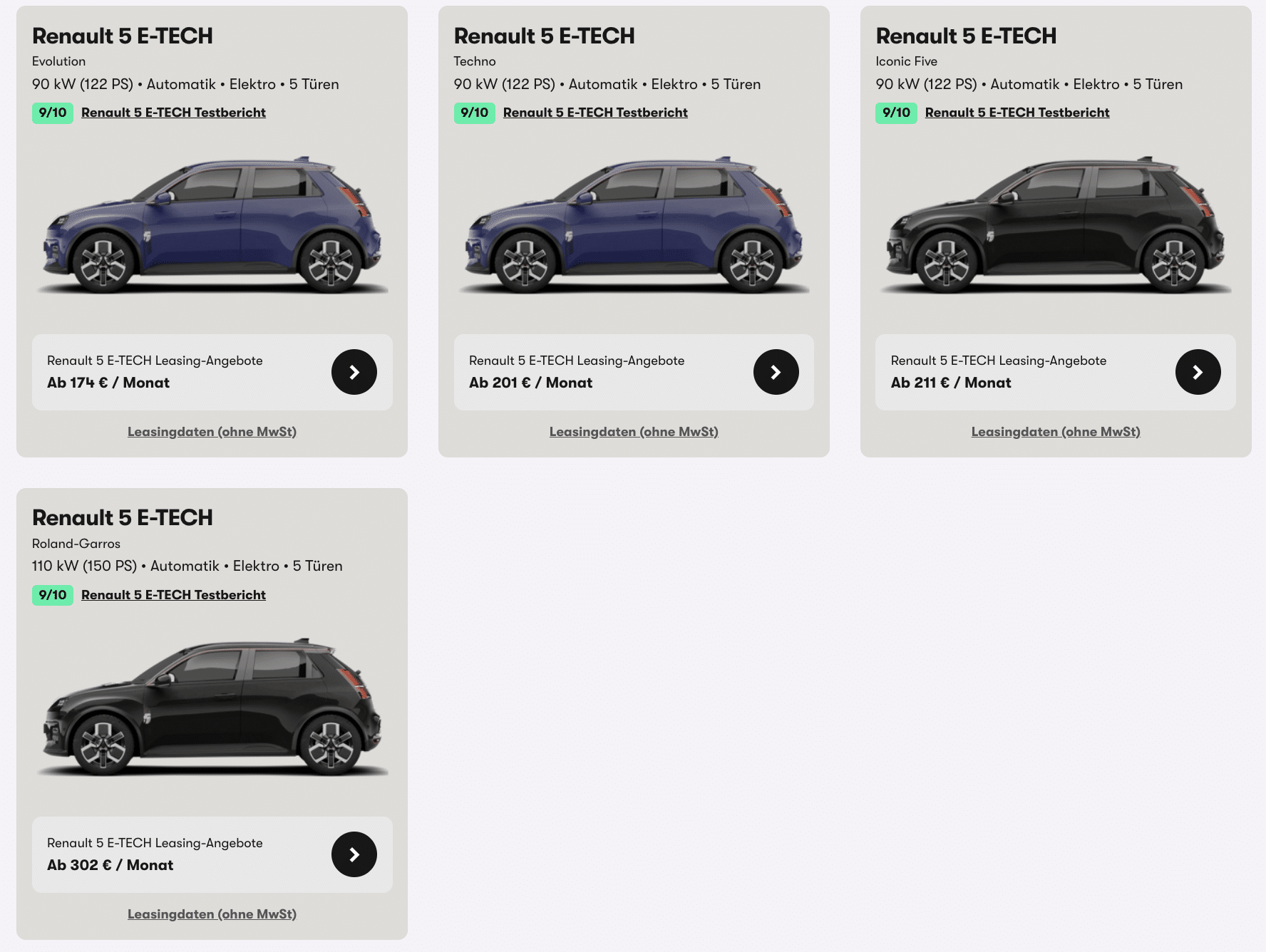Open Techno leasing offers arrow button
The height and width of the screenshot is (952, 1266).
776,372
